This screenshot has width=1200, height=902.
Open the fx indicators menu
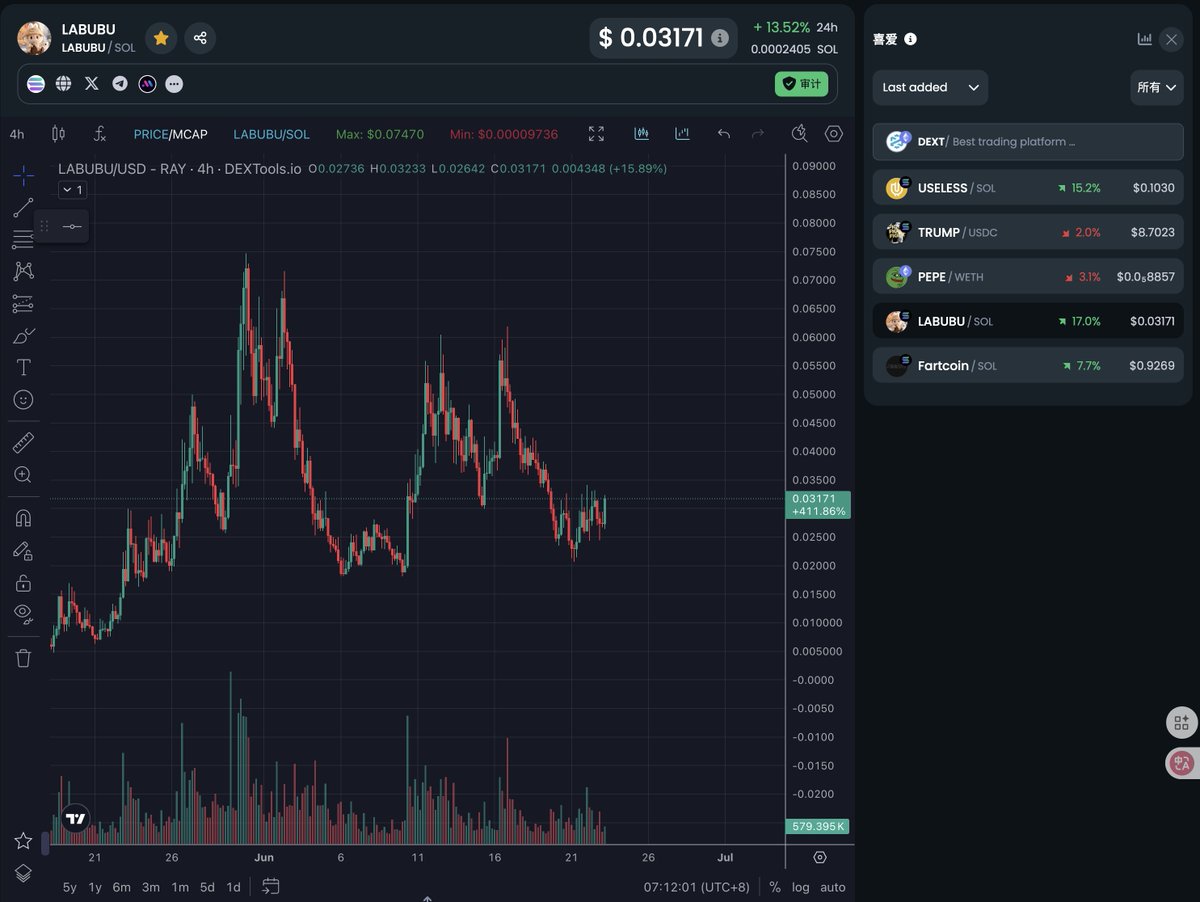point(100,134)
